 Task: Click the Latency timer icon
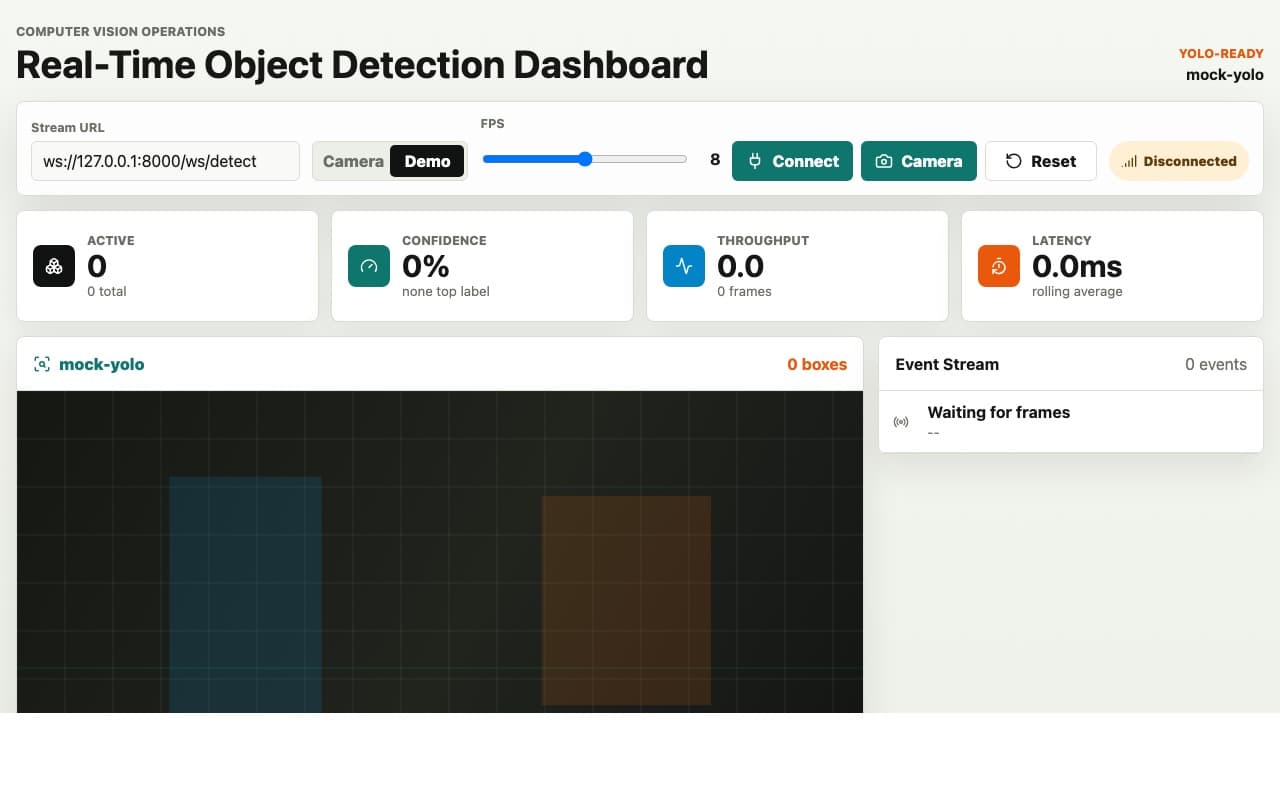[999, 266]
